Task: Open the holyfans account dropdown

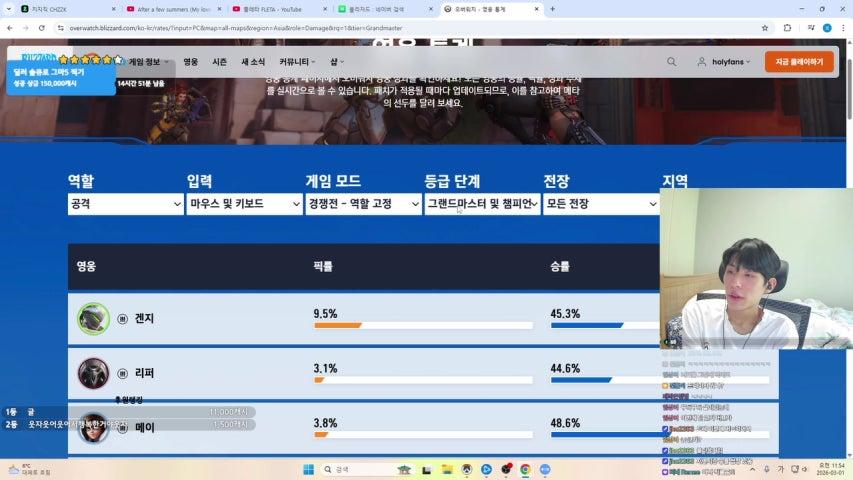Action: tap(724, 62)
